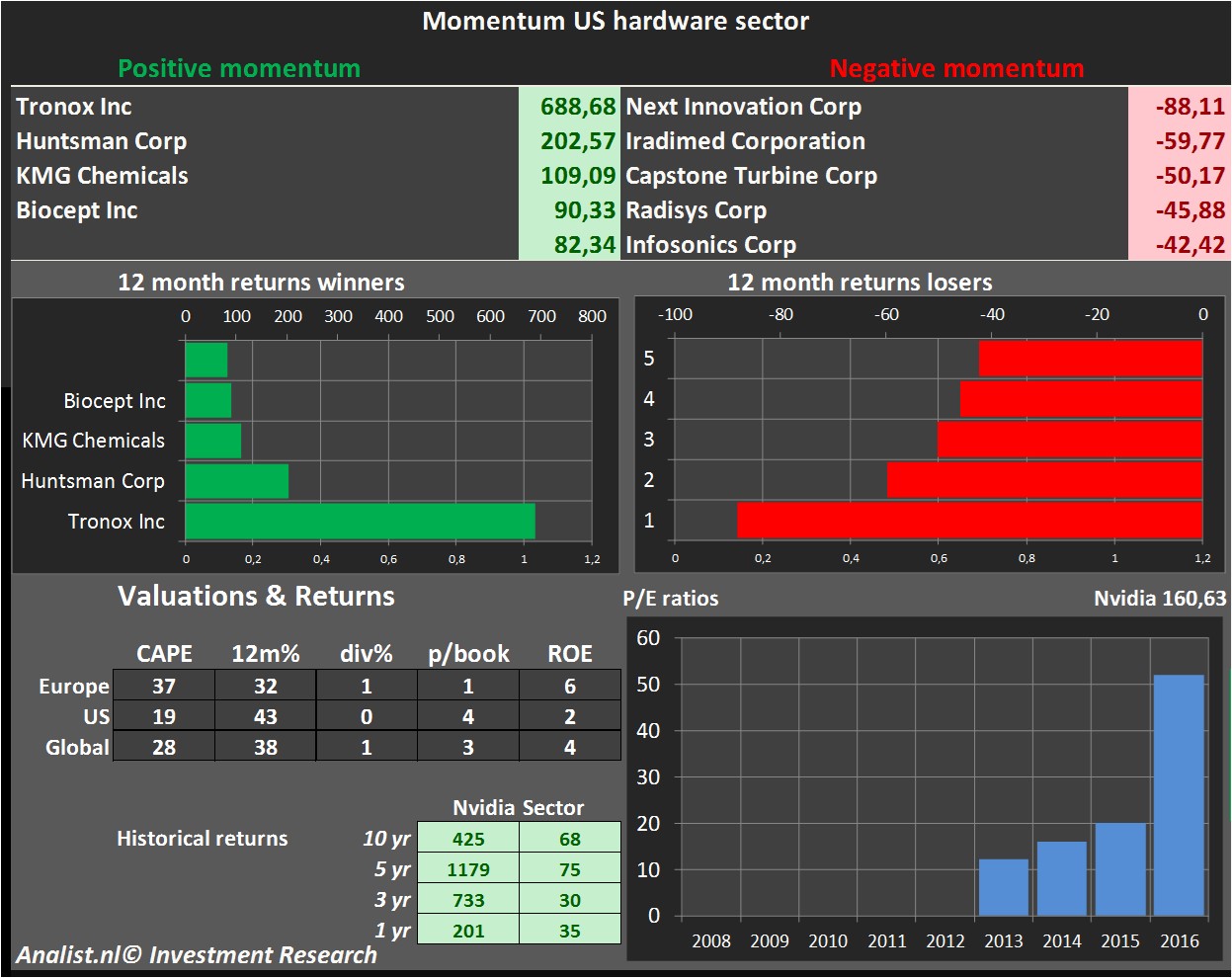
Task: Select the US row label in valuations table
Action: tap(97, 717)
